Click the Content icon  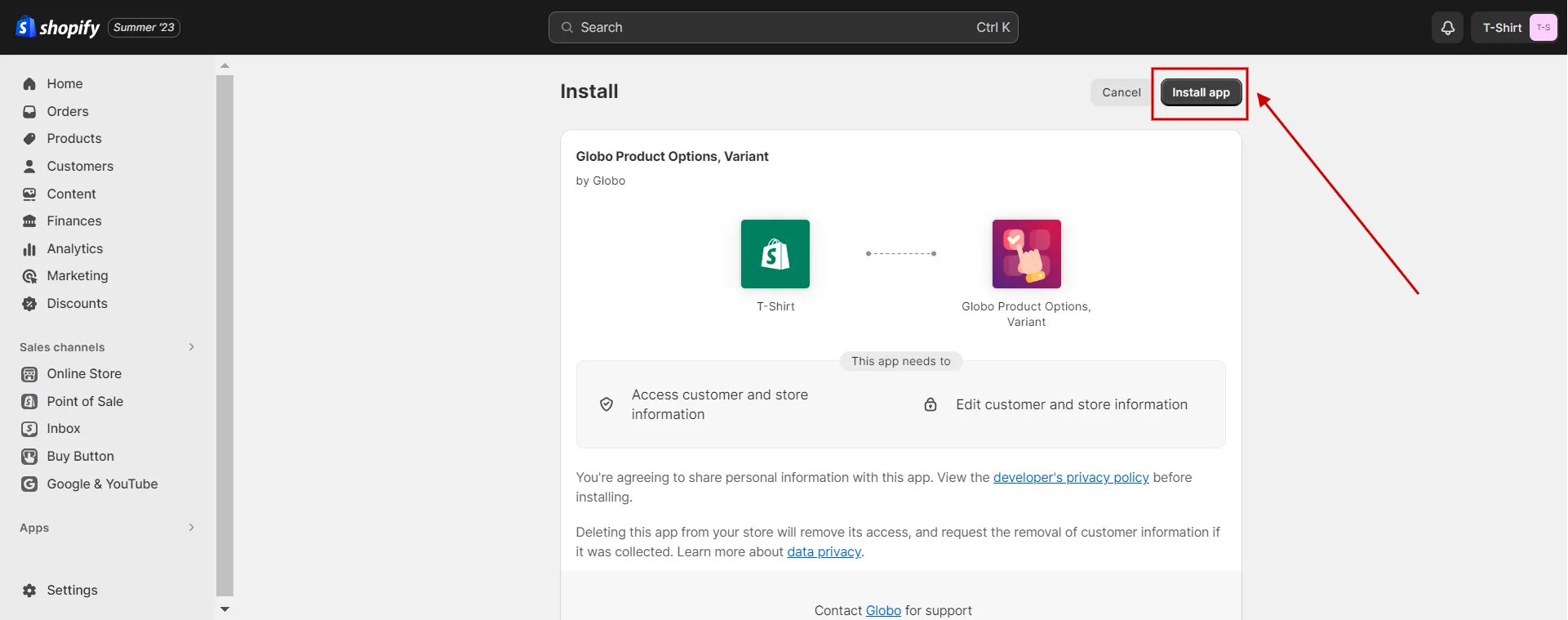(x=29, y=194)
